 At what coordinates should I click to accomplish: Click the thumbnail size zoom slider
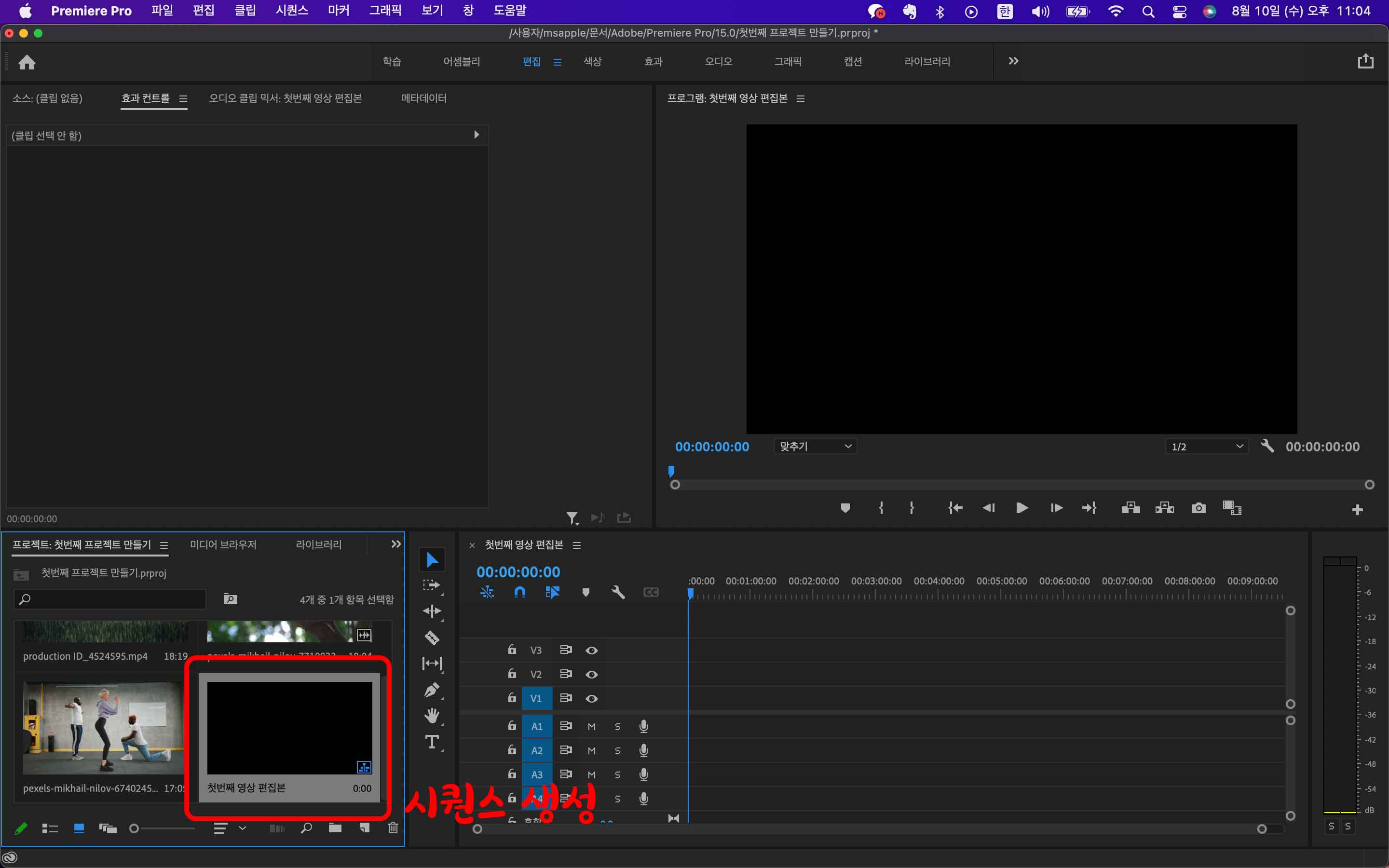[x=134, y=828]
